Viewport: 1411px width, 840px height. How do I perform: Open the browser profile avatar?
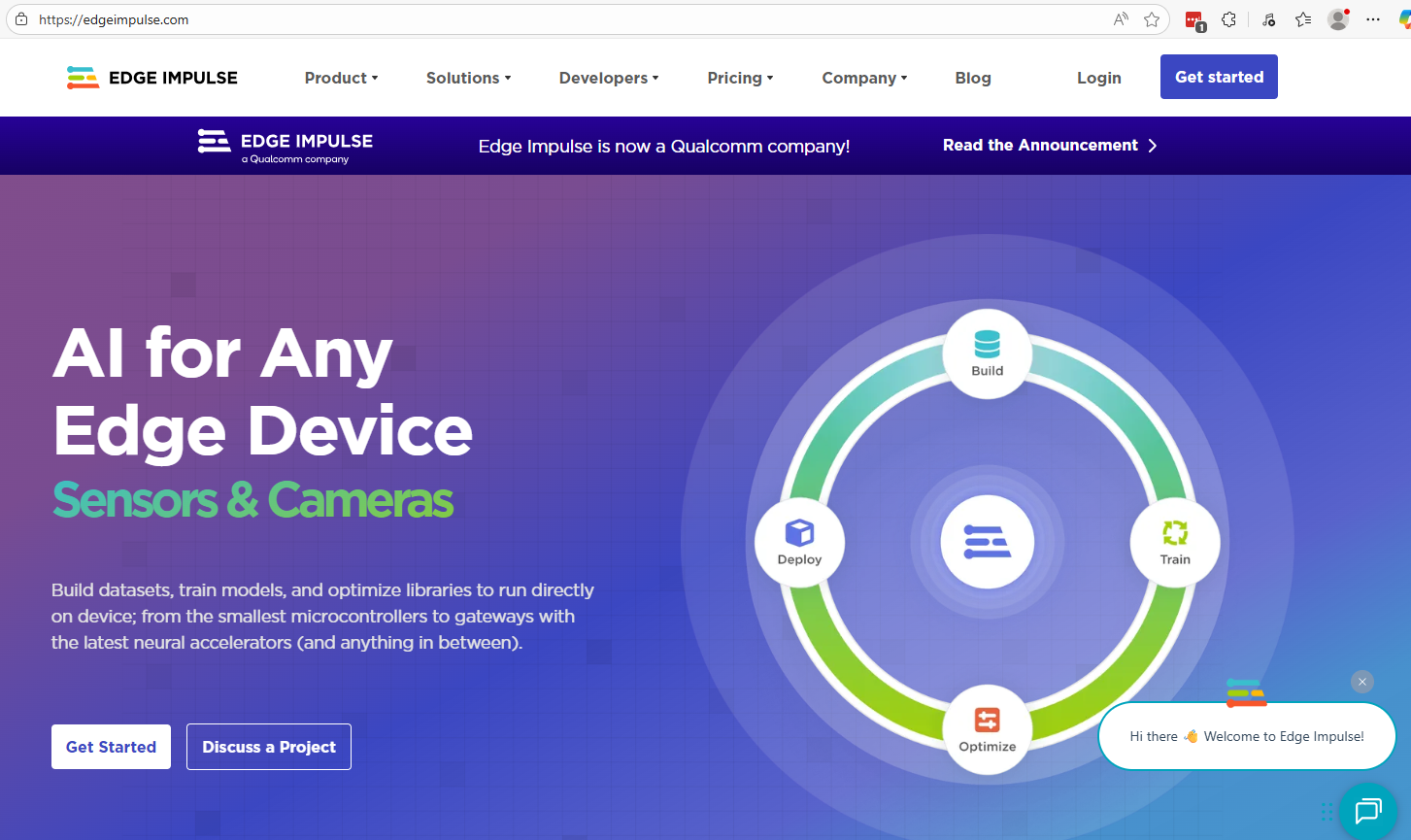(1338, 19)
